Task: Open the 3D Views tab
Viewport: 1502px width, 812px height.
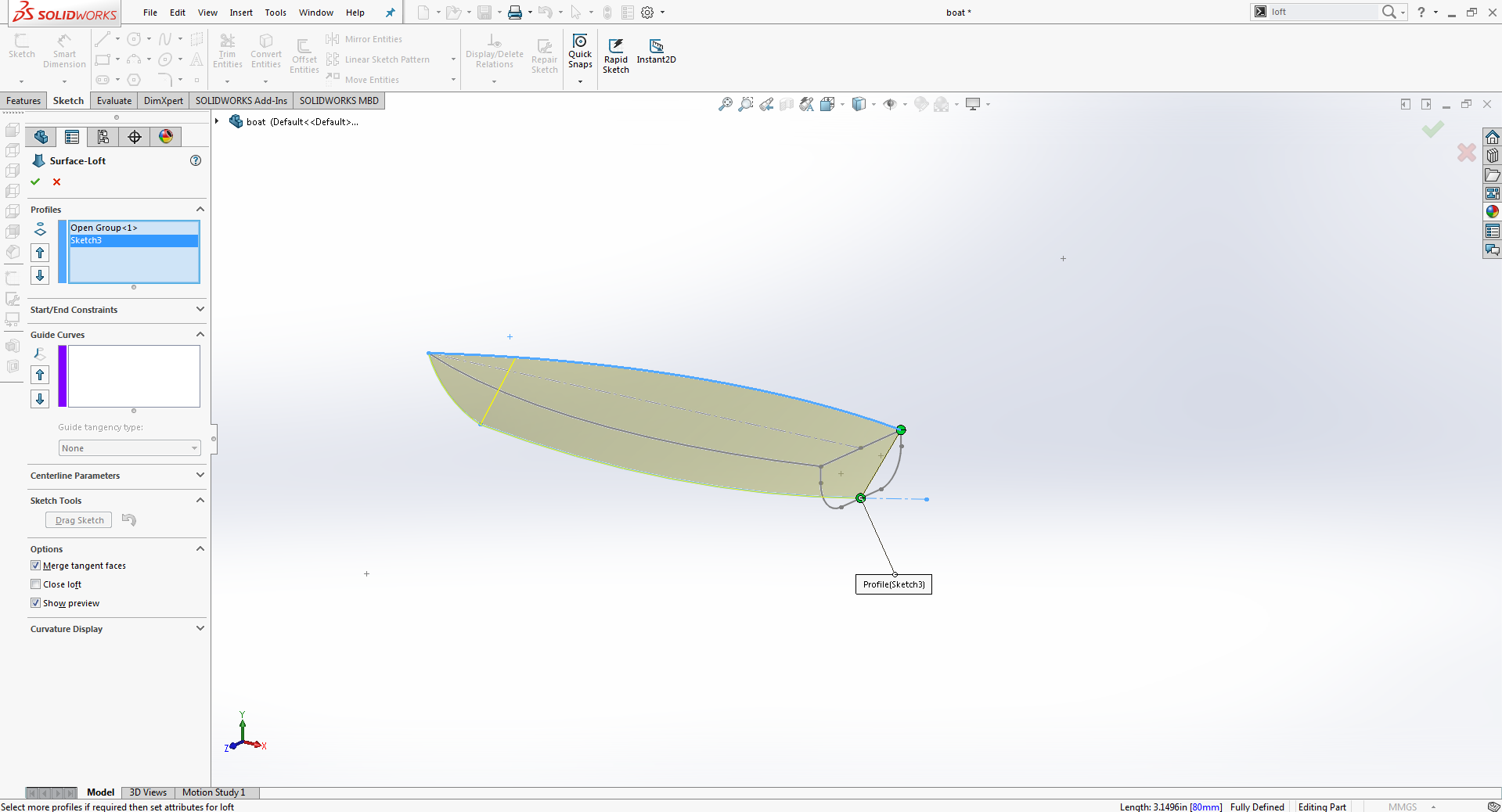Action: pos(148,792)
